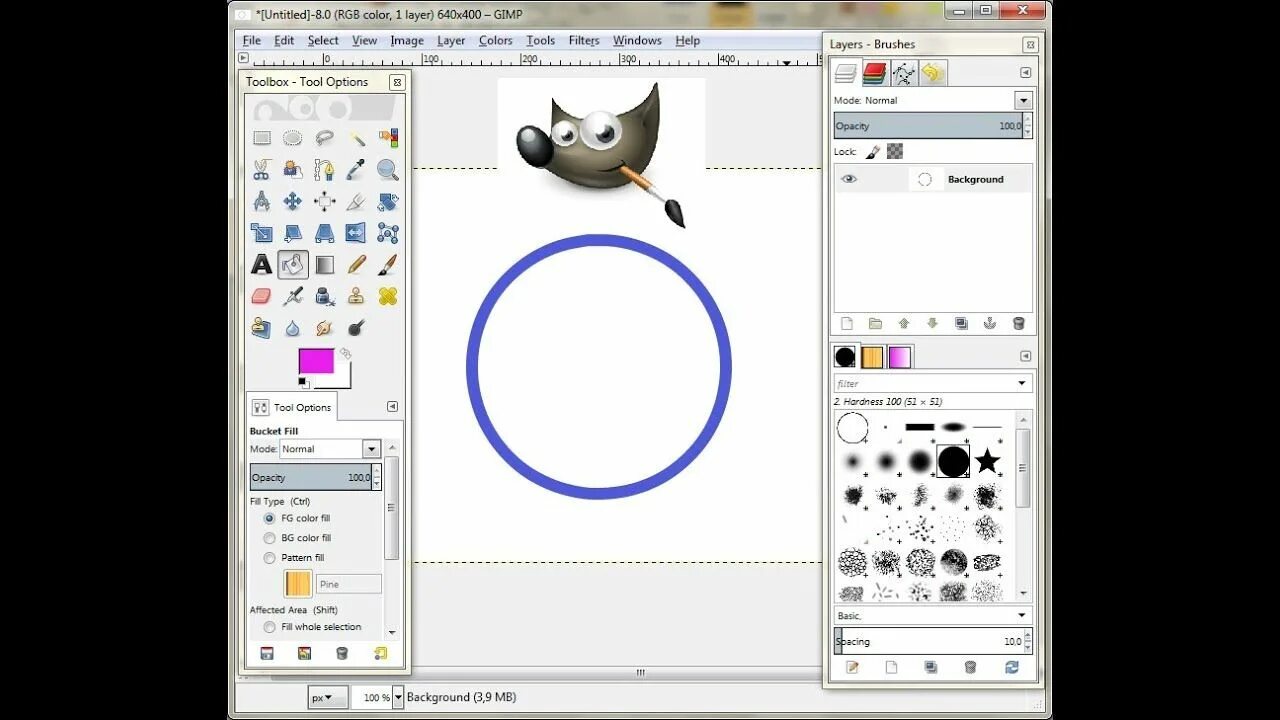1280x720 pixels.
Task: Select the Shear tool
Action: pyautogui.click(x=293, y=233)
